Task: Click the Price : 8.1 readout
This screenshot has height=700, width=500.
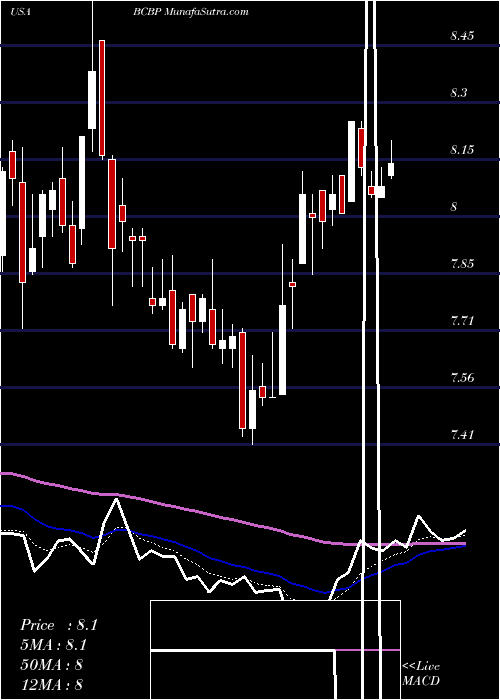Action: 58,625
